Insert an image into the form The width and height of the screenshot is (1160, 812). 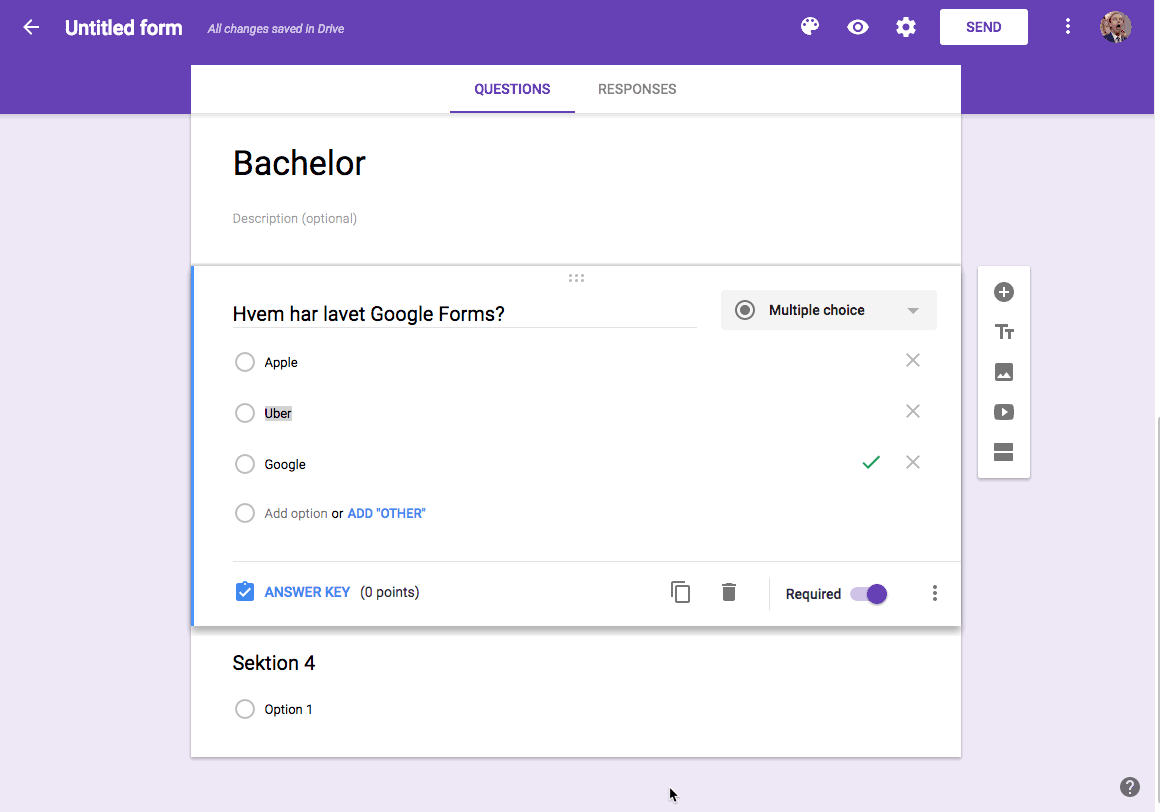pos(1003,372)
